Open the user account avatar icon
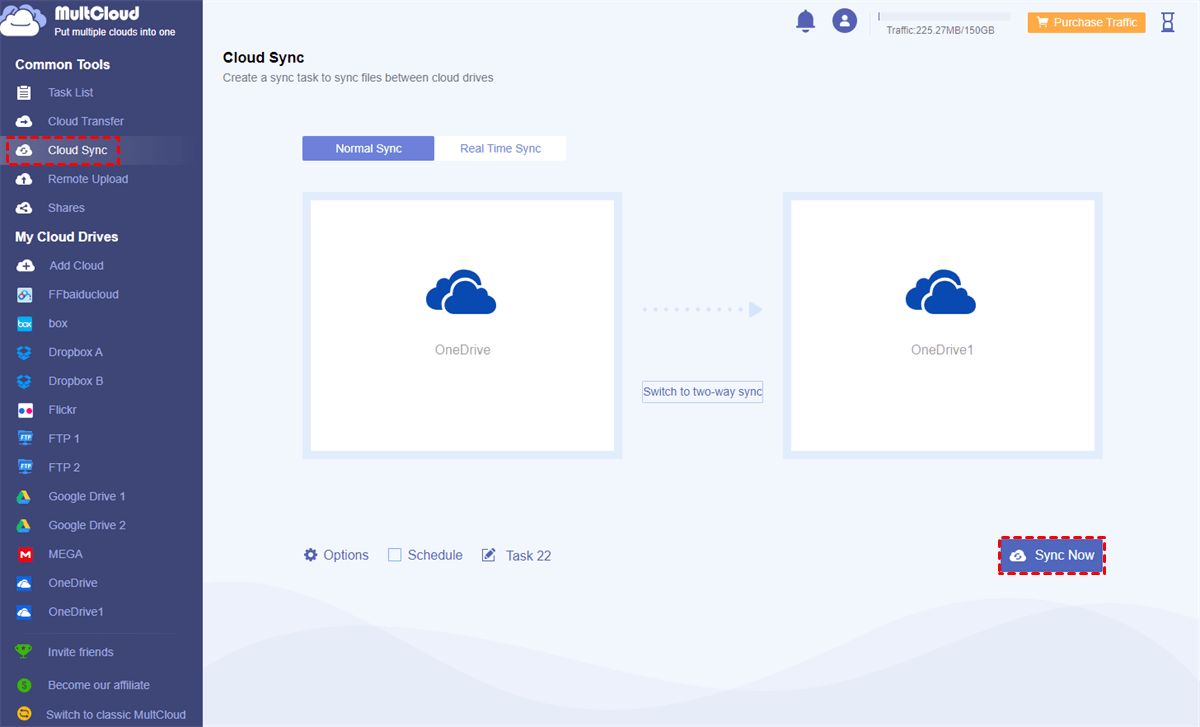The image size is (1200, 727). pos(845,21)
